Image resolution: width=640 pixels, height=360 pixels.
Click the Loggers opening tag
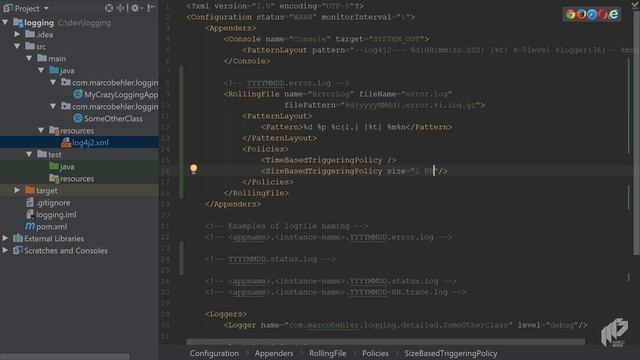(x=226, y=314)
